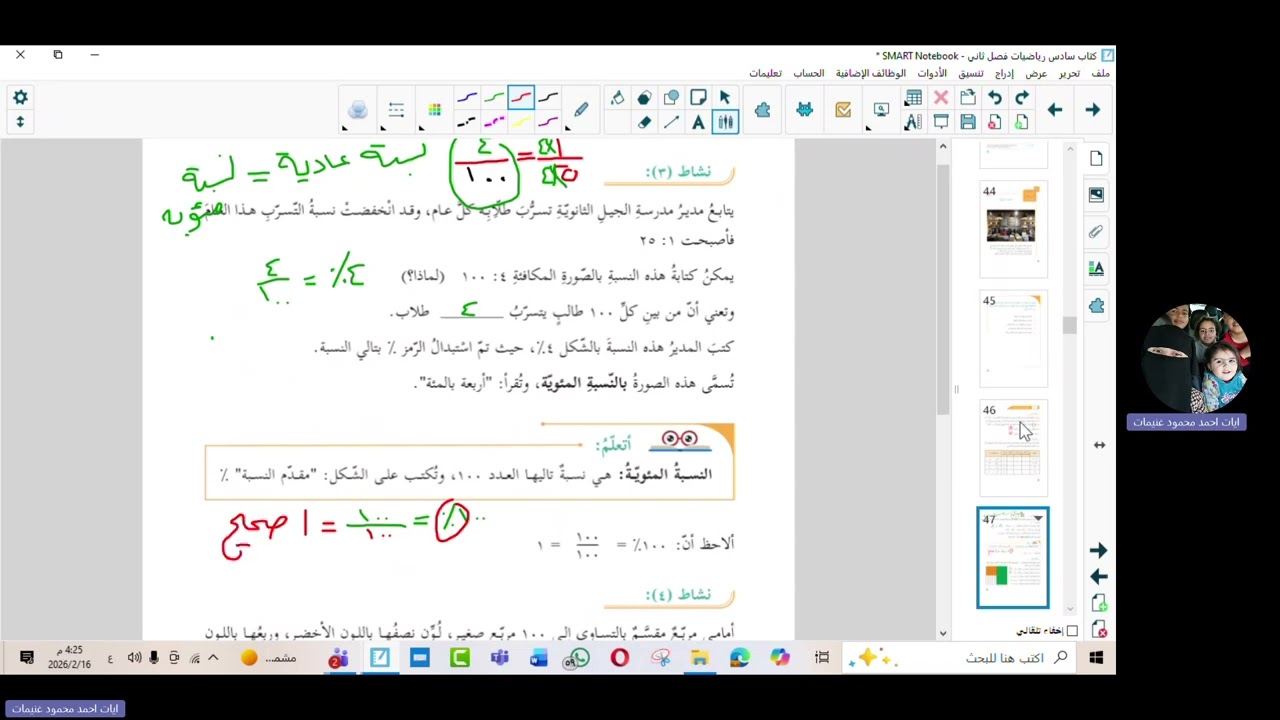Select the Text tool

point(698,122)
